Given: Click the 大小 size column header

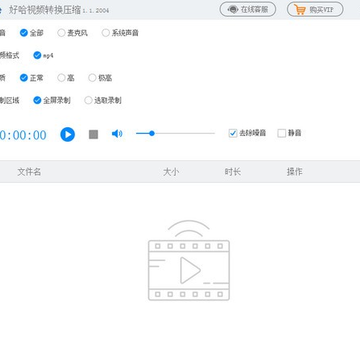Looking at the screenshot, I should pos(171,172).
